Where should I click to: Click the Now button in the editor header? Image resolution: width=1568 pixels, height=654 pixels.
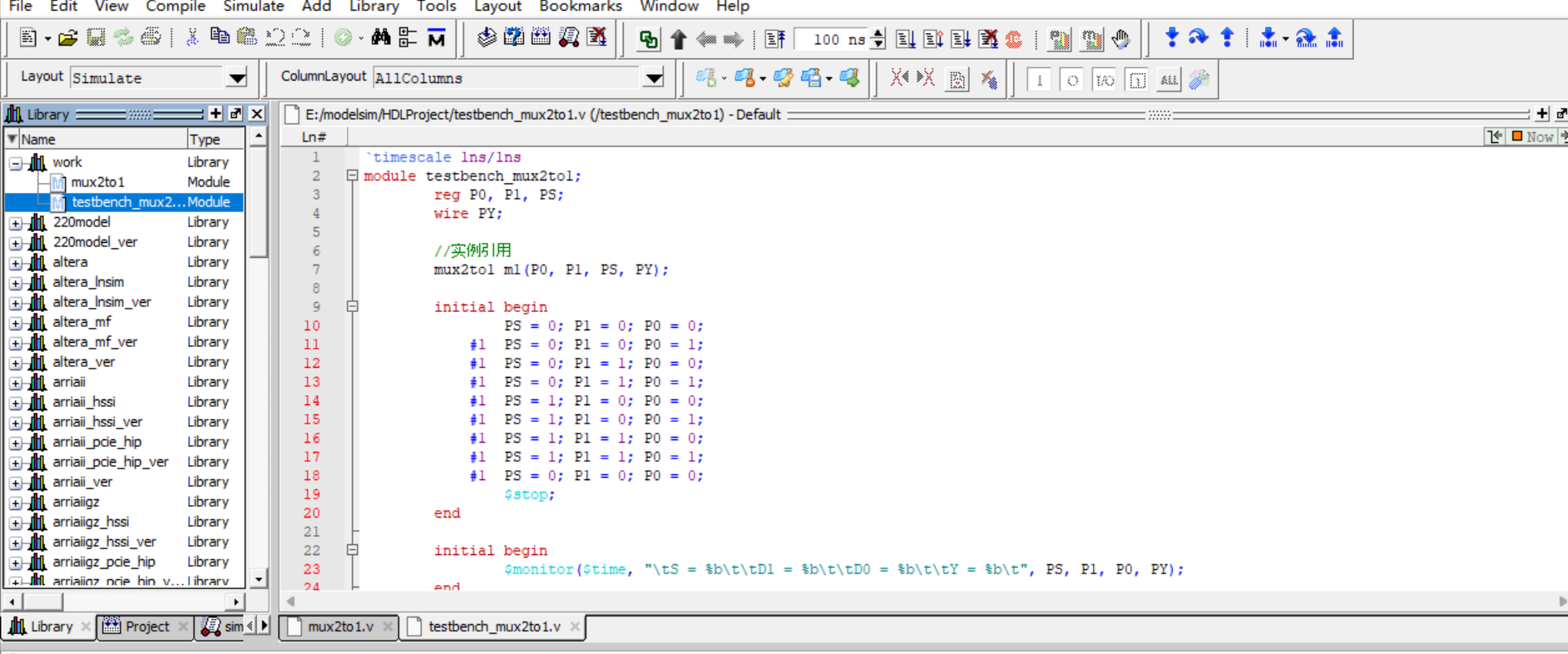[x=1533, y=136]
